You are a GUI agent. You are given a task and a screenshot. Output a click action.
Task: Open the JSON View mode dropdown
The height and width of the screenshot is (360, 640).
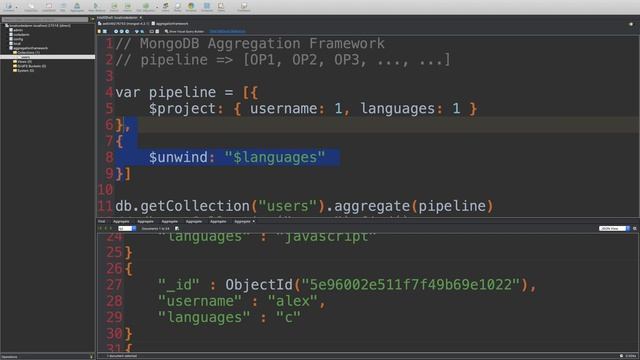tap(614, 229)
